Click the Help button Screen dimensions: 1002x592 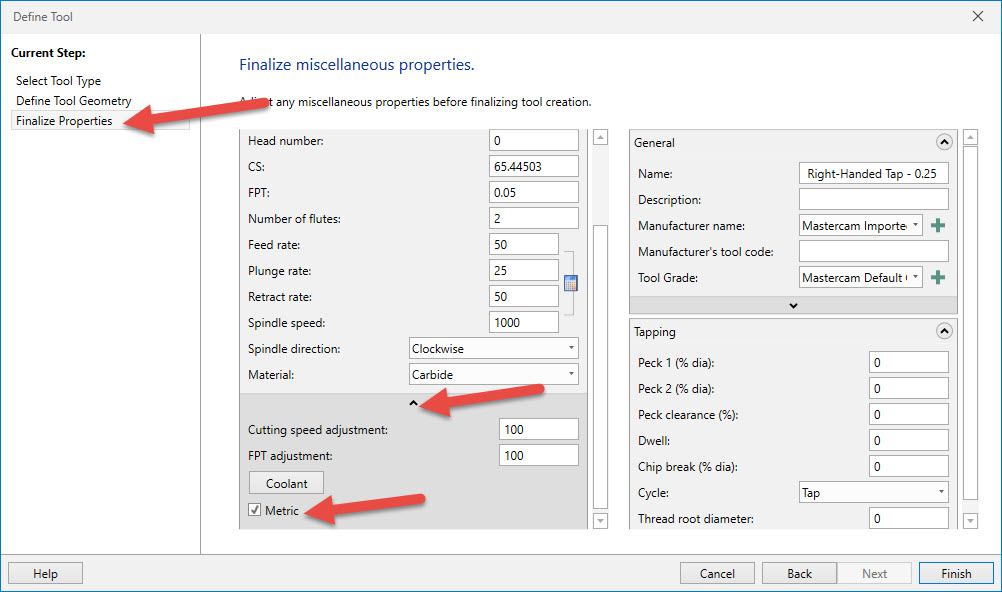[45, 573]
